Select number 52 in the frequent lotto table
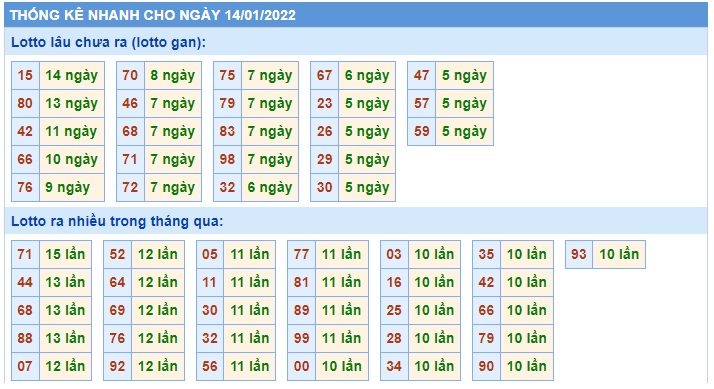This screenshot has width=714, height=389. point(117,254)
